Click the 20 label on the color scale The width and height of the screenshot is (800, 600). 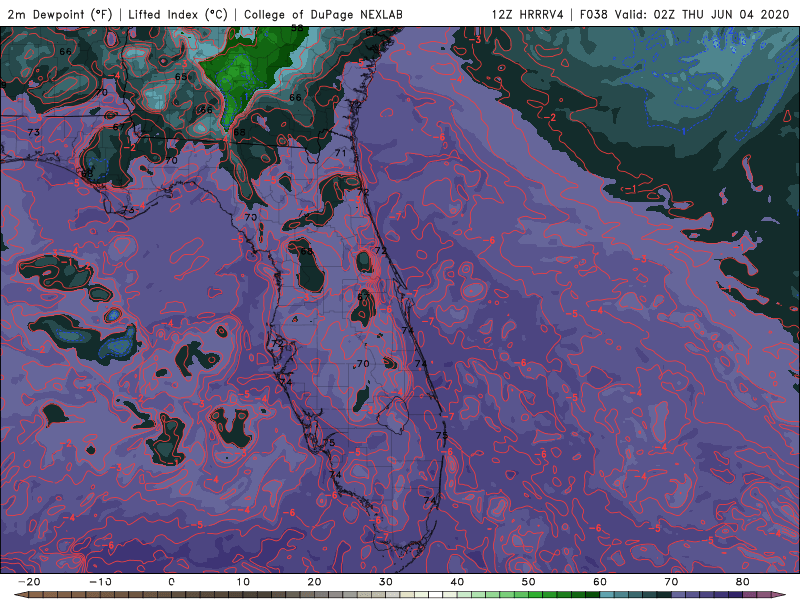(314, 582)
